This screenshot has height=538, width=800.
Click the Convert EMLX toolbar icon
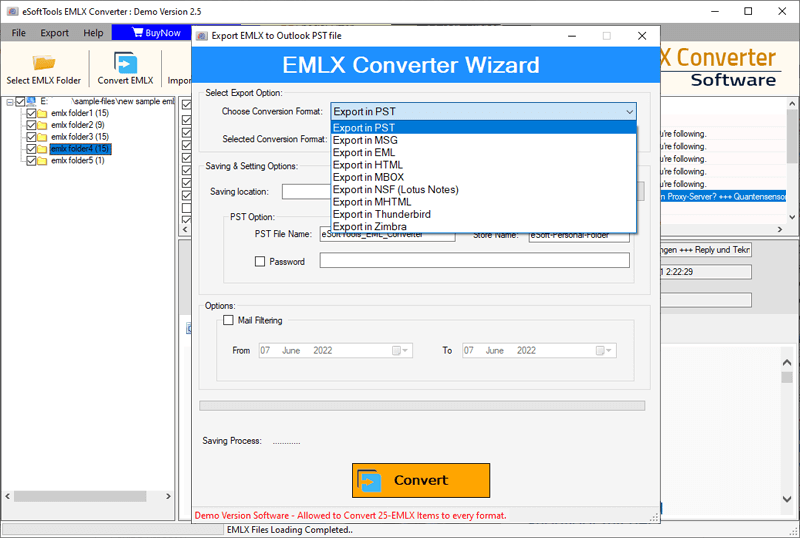[126, 62]
